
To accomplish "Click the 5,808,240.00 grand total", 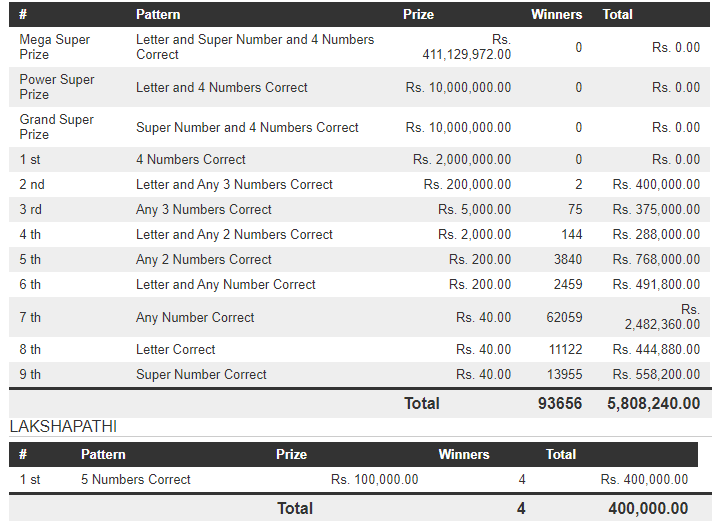I will point(654,403).
